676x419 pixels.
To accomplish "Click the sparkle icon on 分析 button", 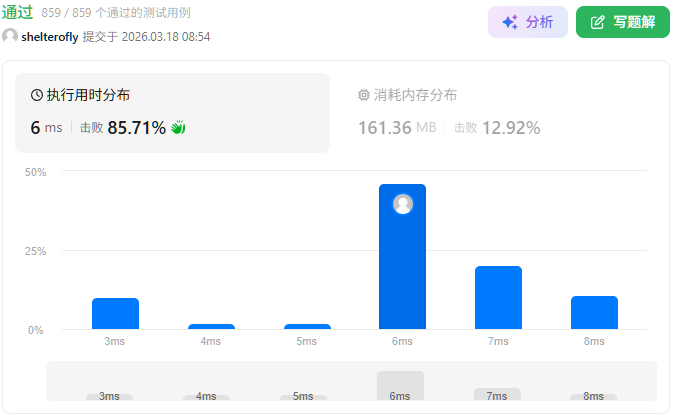I will (510, 22).
